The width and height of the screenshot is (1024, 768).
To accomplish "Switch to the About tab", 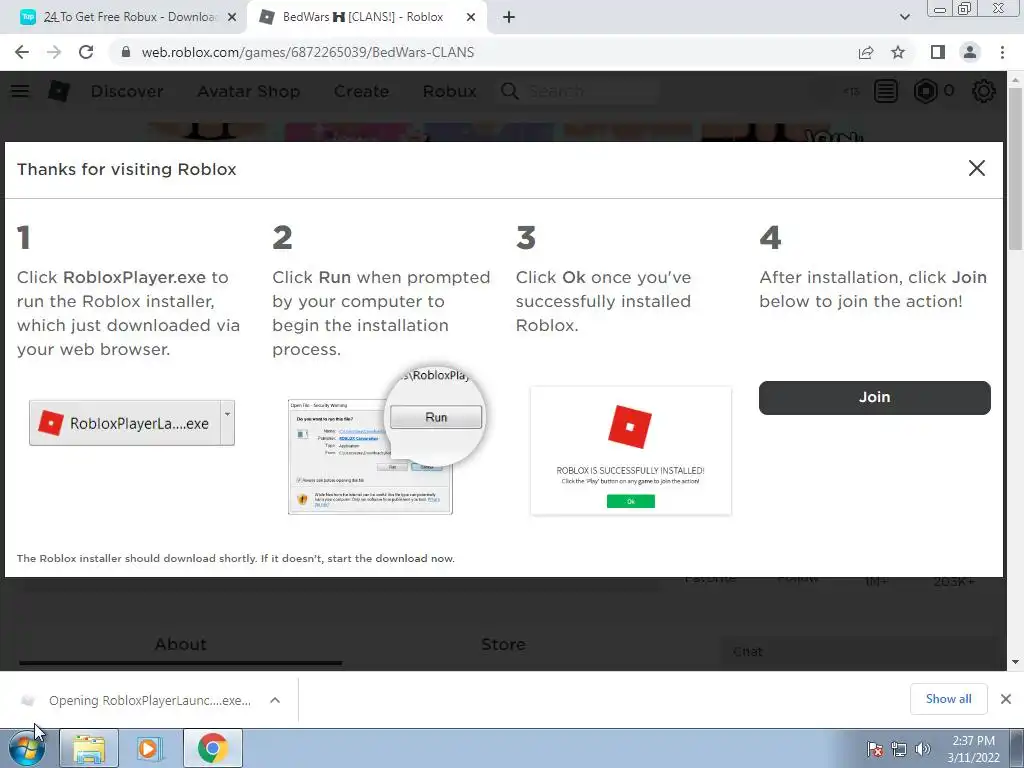I will [180, 645].
